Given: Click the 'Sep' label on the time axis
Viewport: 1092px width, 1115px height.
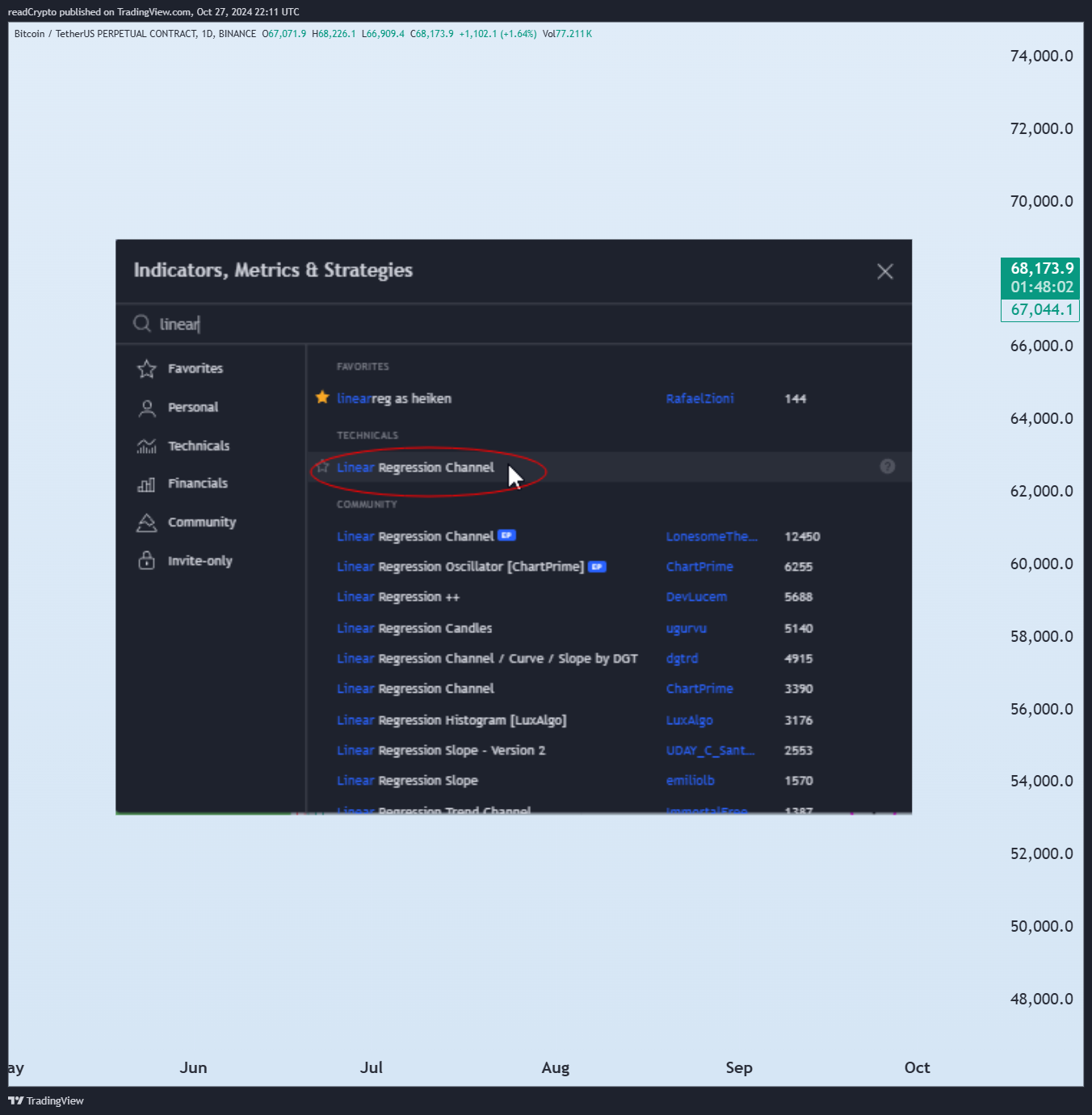Looking at the screenshot, I should 739,1067.
